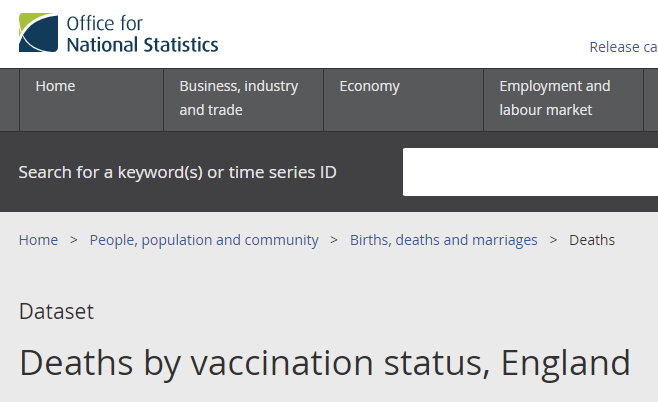This screenshot has height=402, width=658.
Task: Click the chevron before the 'Deaths' breadcrumb
Action: 553,240
